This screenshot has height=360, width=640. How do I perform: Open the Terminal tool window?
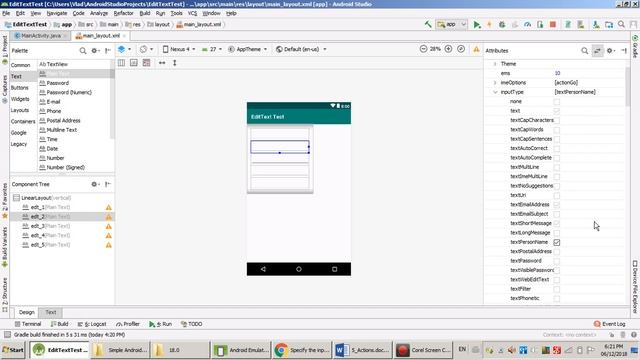click(28, 324)
